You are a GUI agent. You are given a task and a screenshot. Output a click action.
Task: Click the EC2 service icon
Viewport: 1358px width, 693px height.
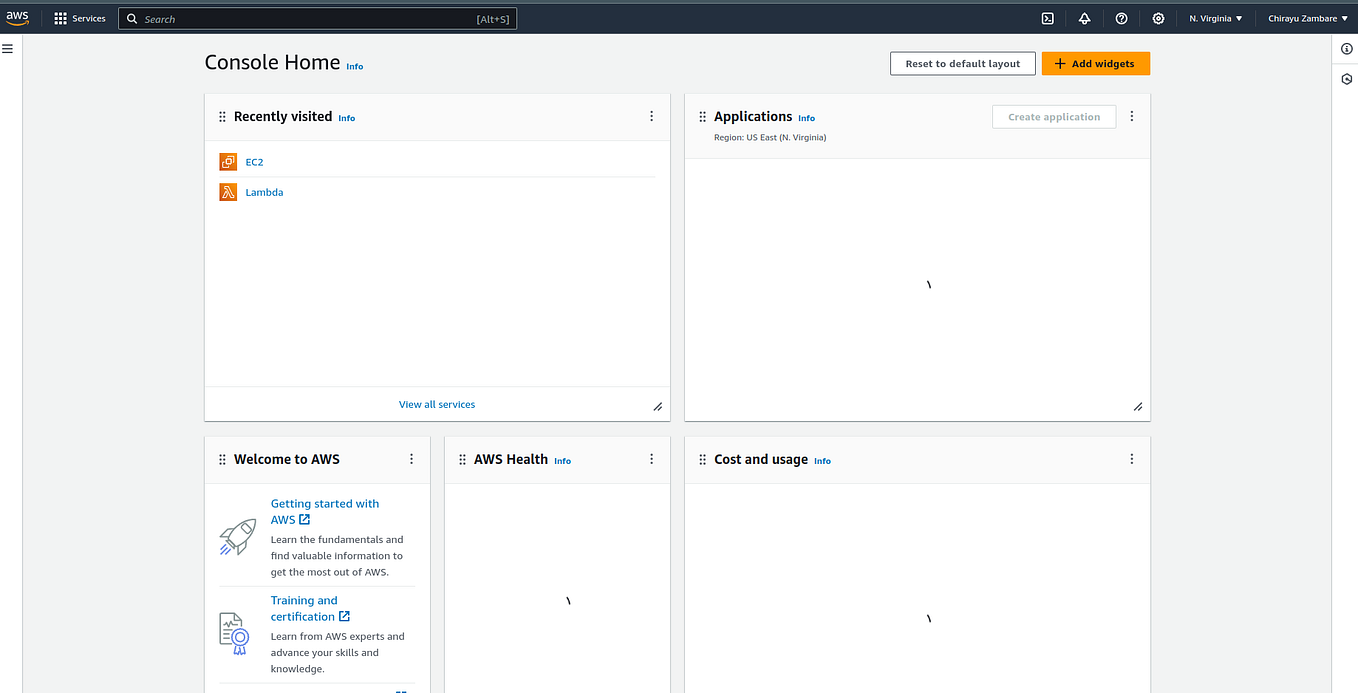pos(227,161)
